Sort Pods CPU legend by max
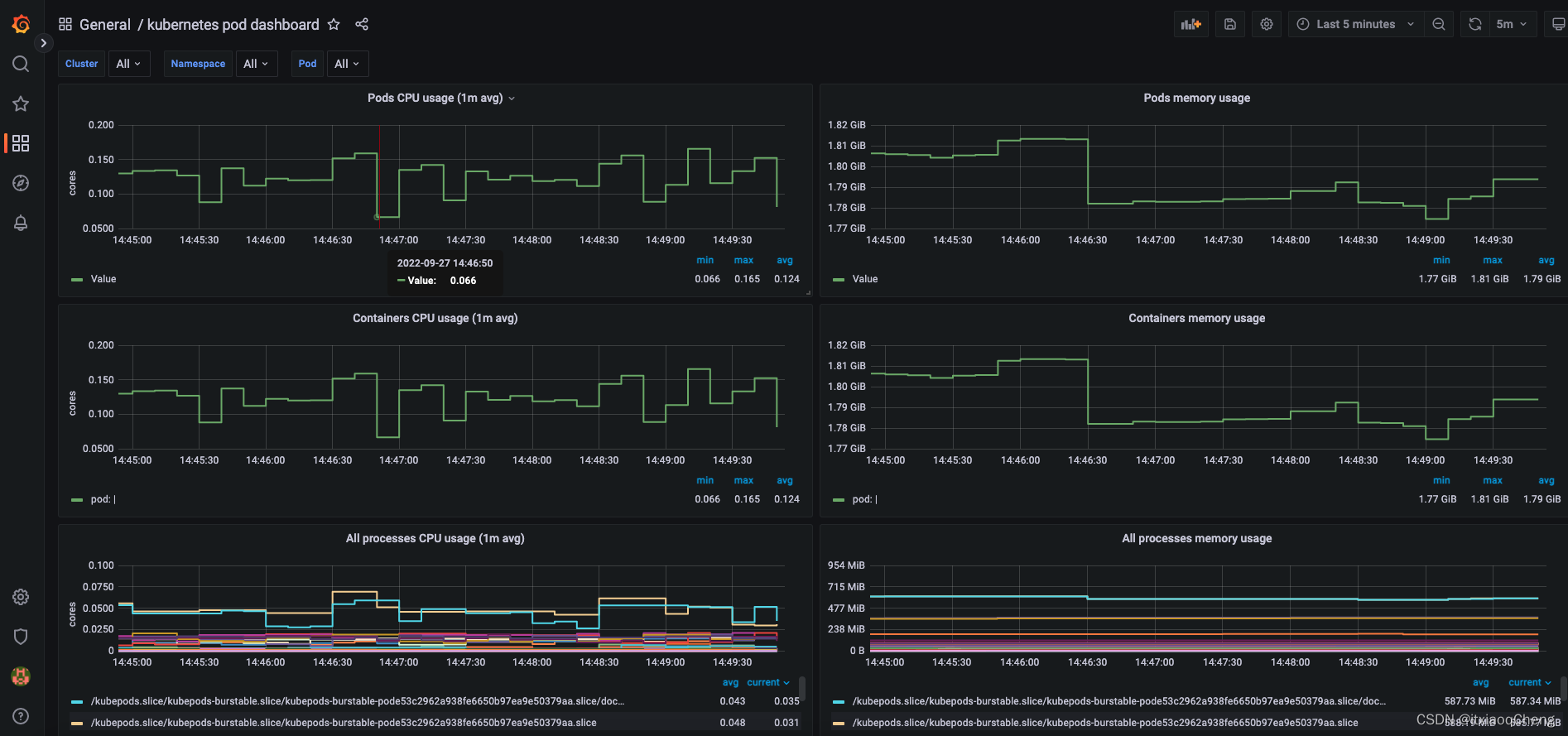The image size is (1568, 736). click(x=743, y=260)
